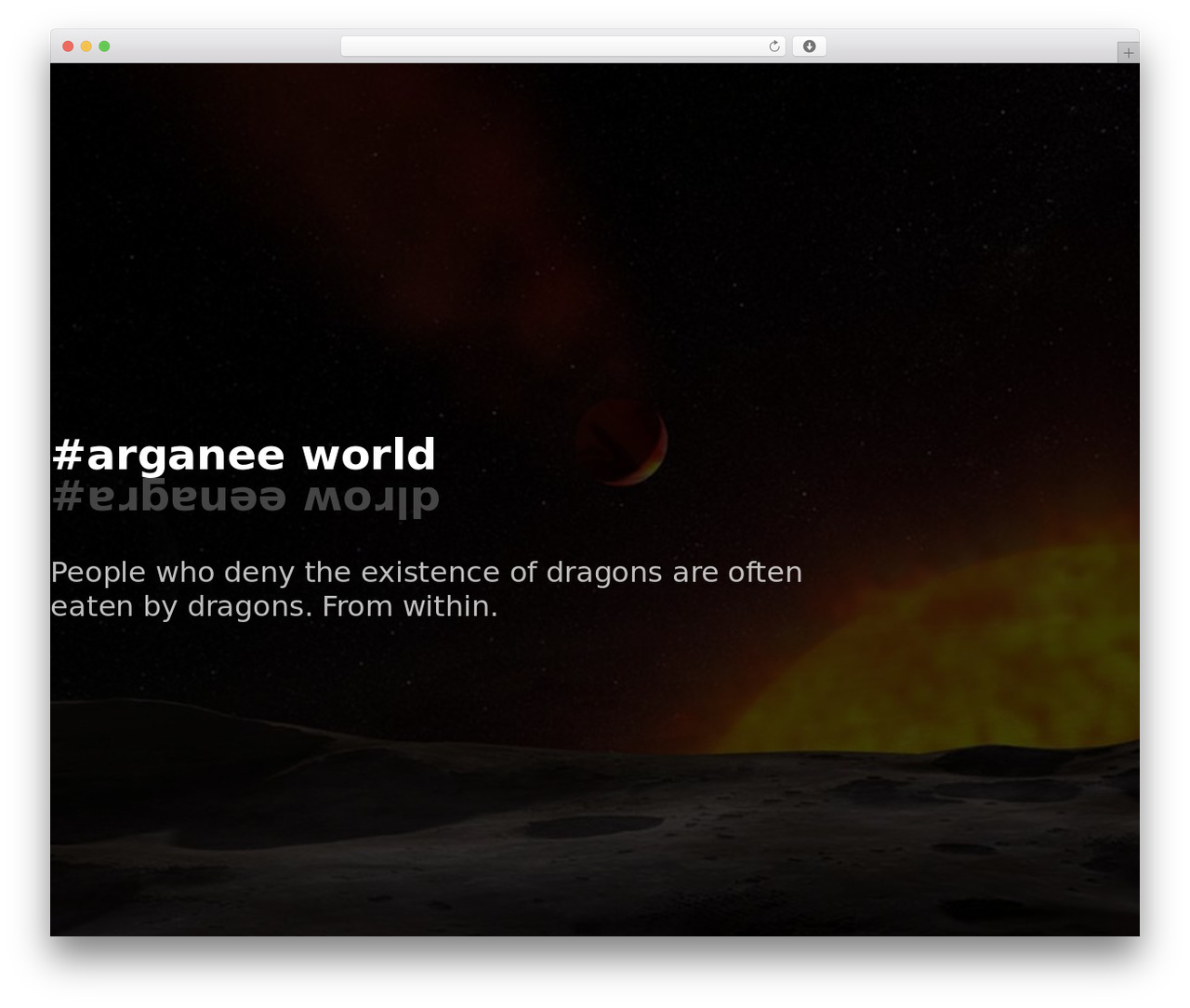Select the dragons quote paragraph text
Viewport: 1190px width, 1008px height.
coord(427,589)
